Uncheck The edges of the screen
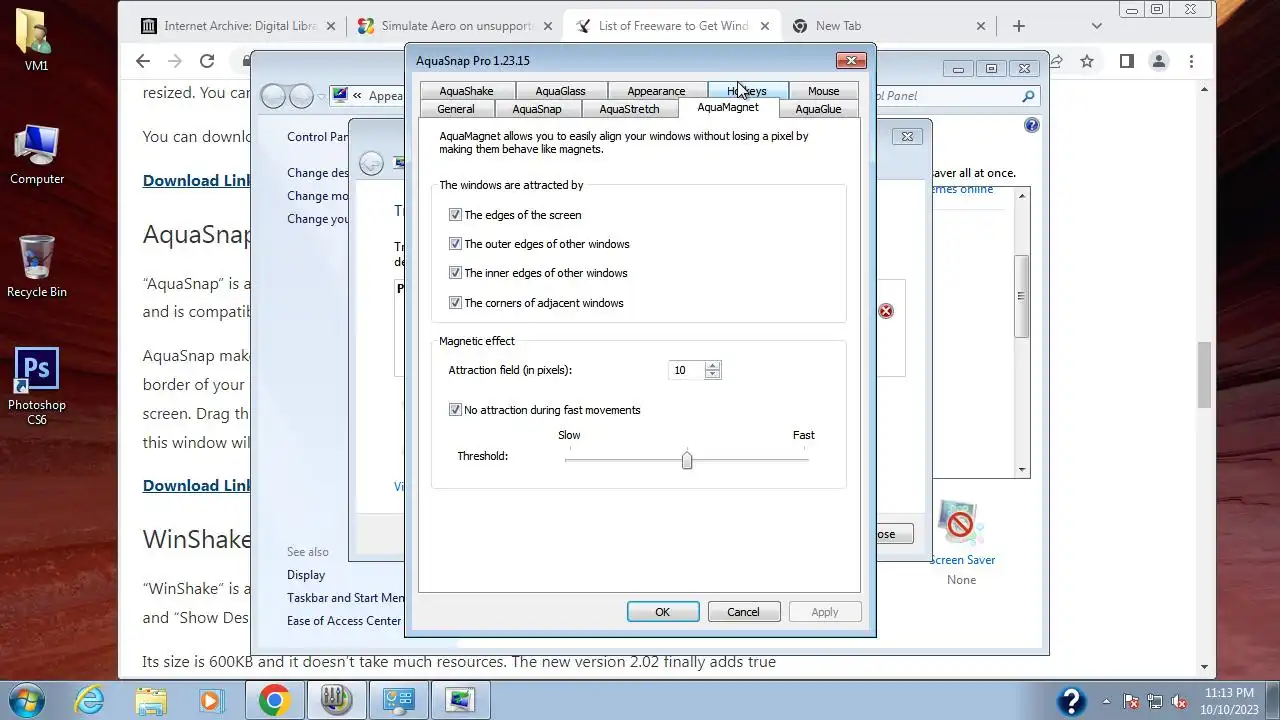The width and height of the screenshot is (1280, 720). [455, 215]
